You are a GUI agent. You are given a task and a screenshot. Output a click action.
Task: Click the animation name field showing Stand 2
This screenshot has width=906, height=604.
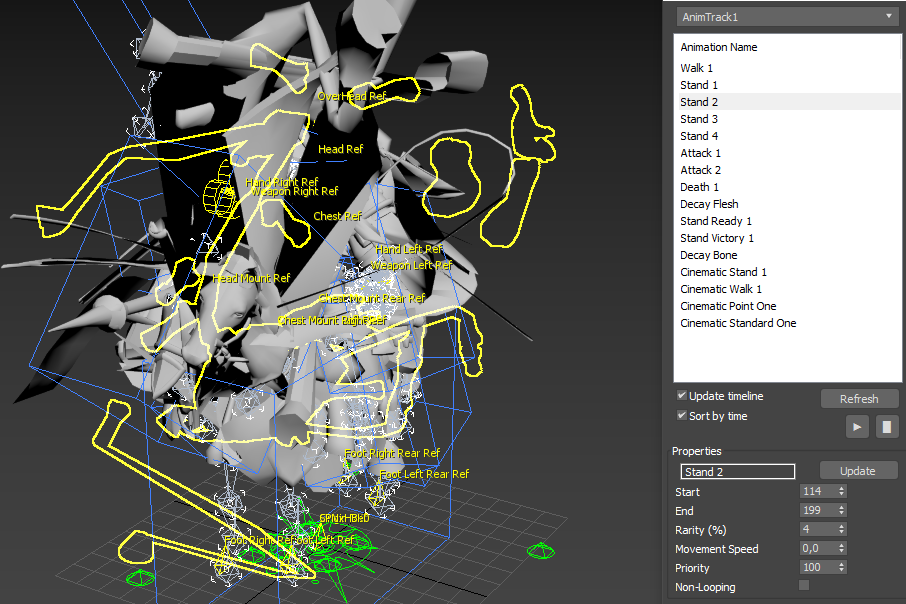coord(737,472)
